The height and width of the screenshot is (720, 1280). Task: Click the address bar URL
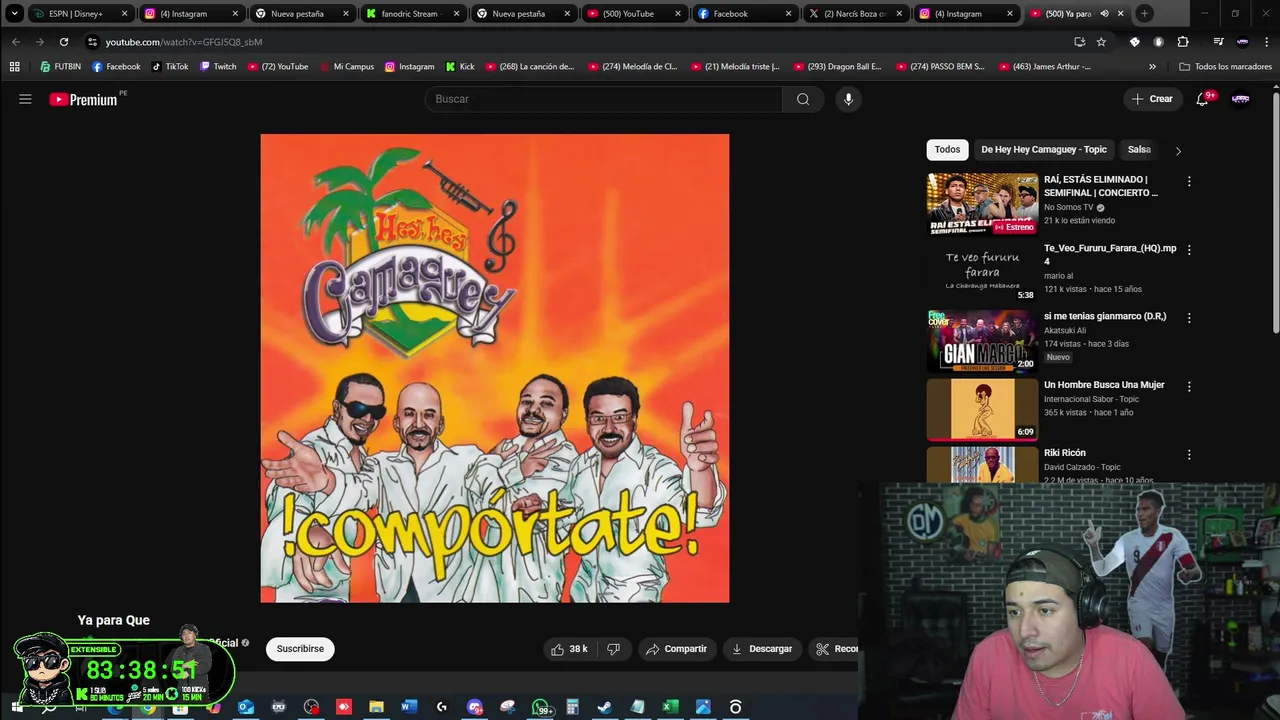pos(184,42)
